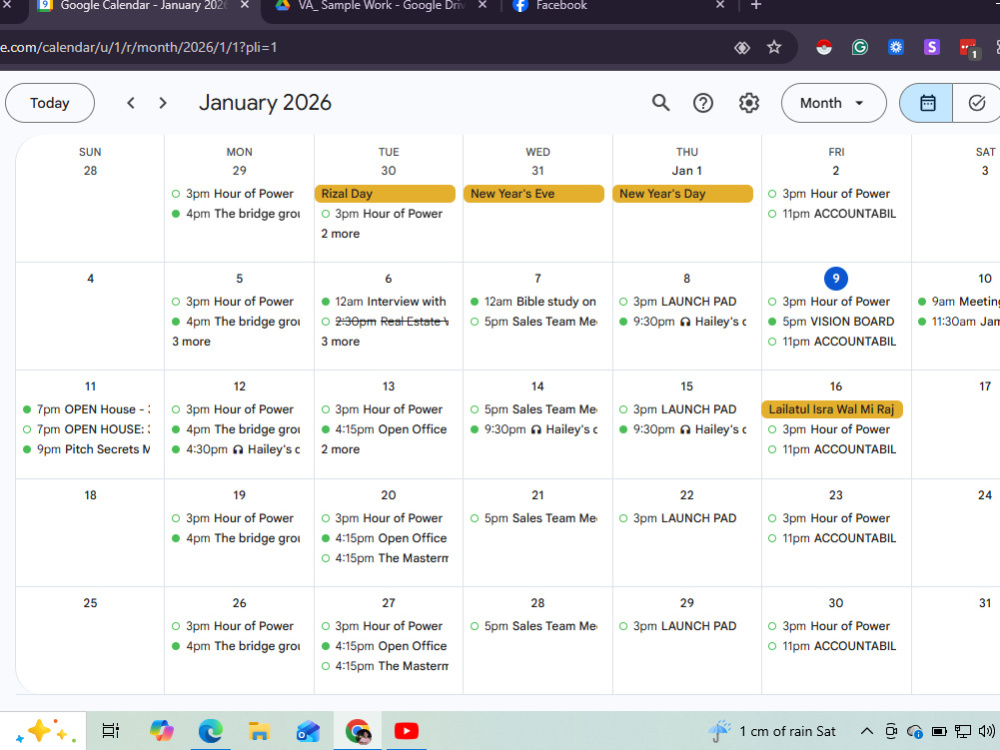Click the browser address bar

click(x=357, y=47)
